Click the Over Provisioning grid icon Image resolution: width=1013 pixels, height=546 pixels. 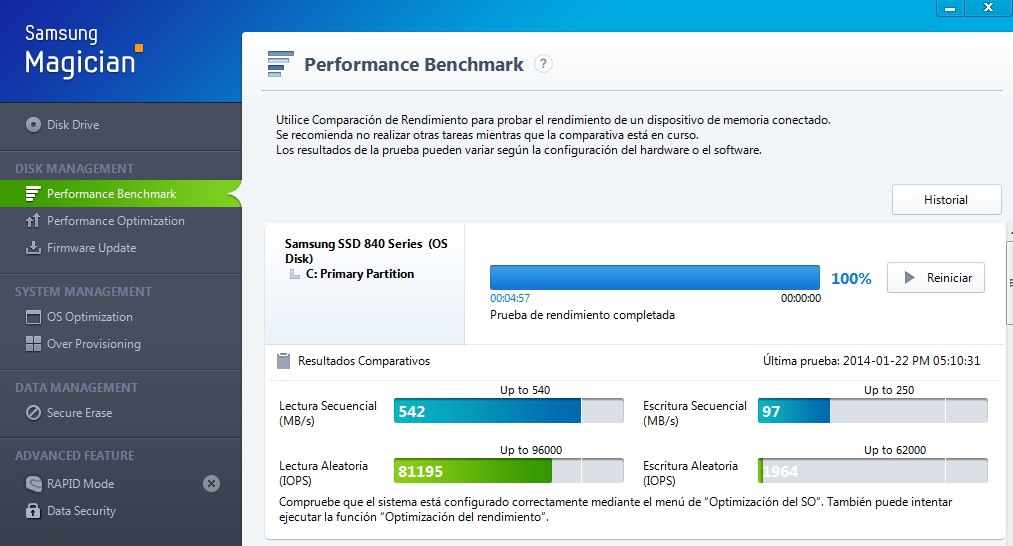33,344
